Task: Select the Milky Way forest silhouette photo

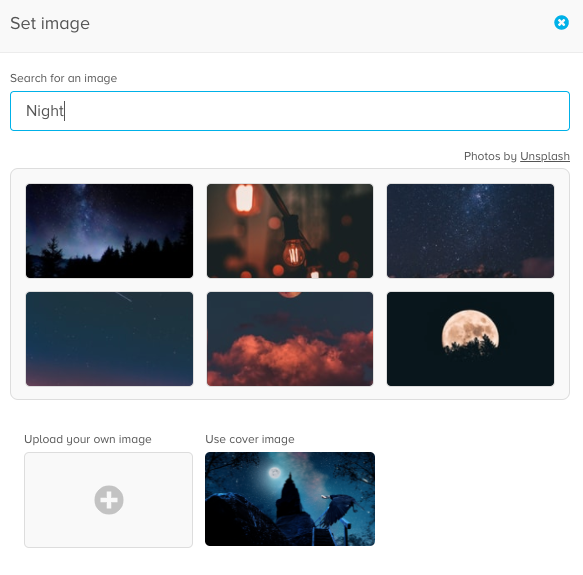Action: click(x=109, y=231)
